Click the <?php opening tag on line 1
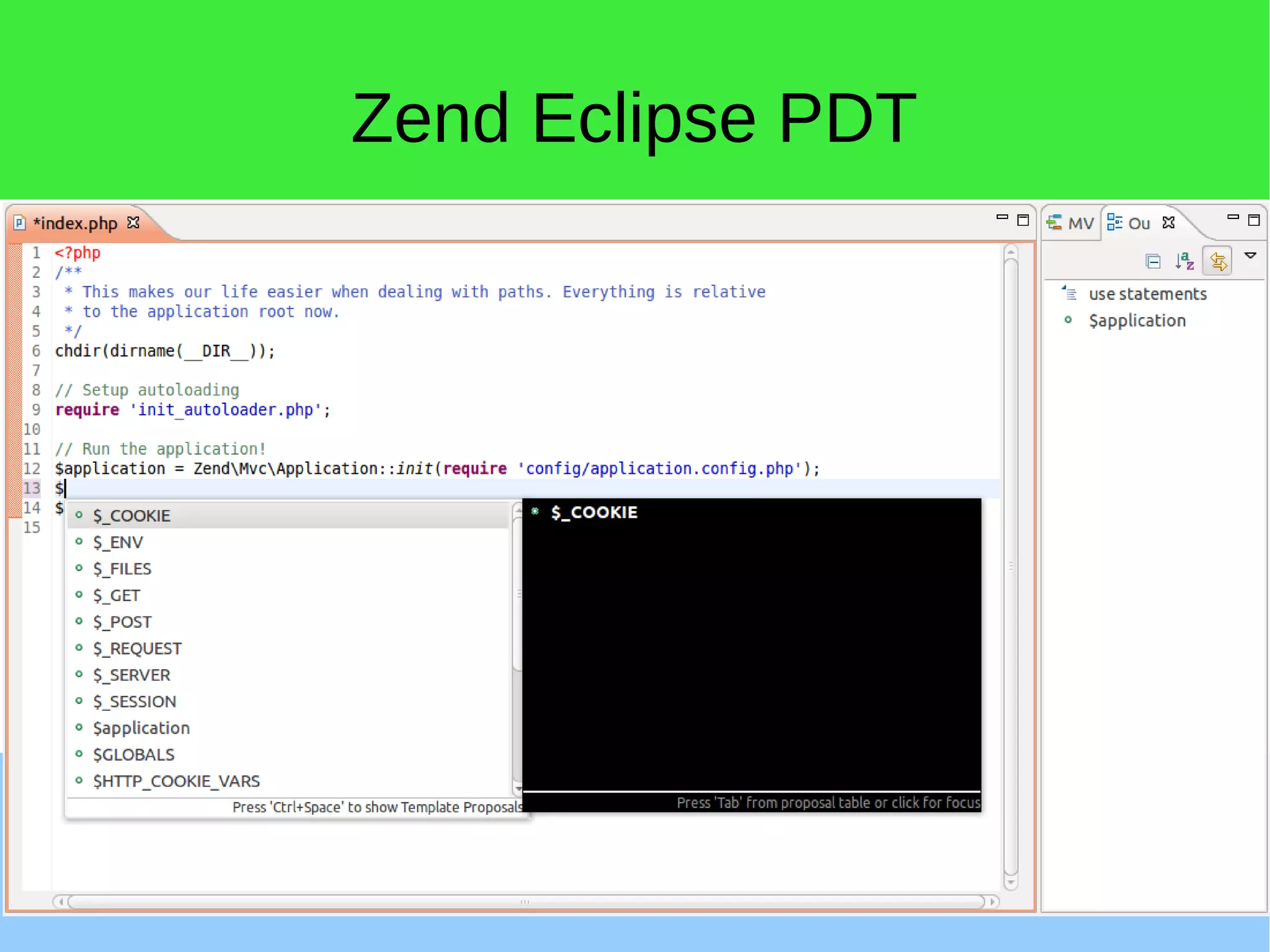The width and height of the screenshot is (1270, 952). point(78,253)
